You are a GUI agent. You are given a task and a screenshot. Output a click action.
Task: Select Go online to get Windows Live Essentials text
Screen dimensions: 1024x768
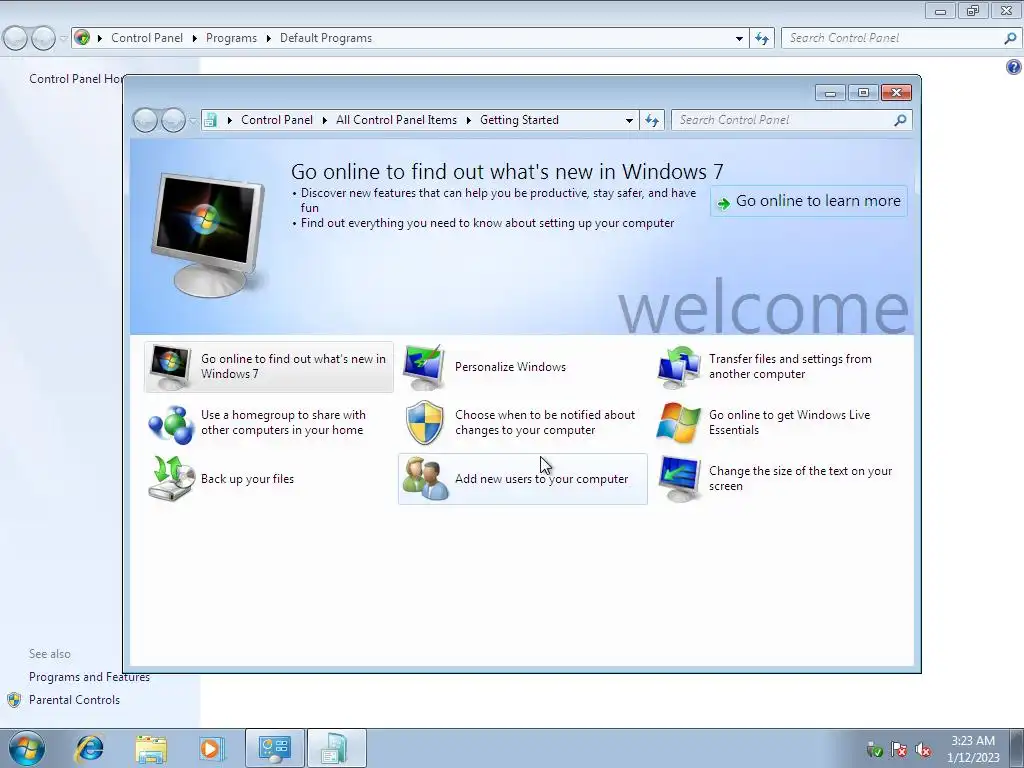coord(790,423)
